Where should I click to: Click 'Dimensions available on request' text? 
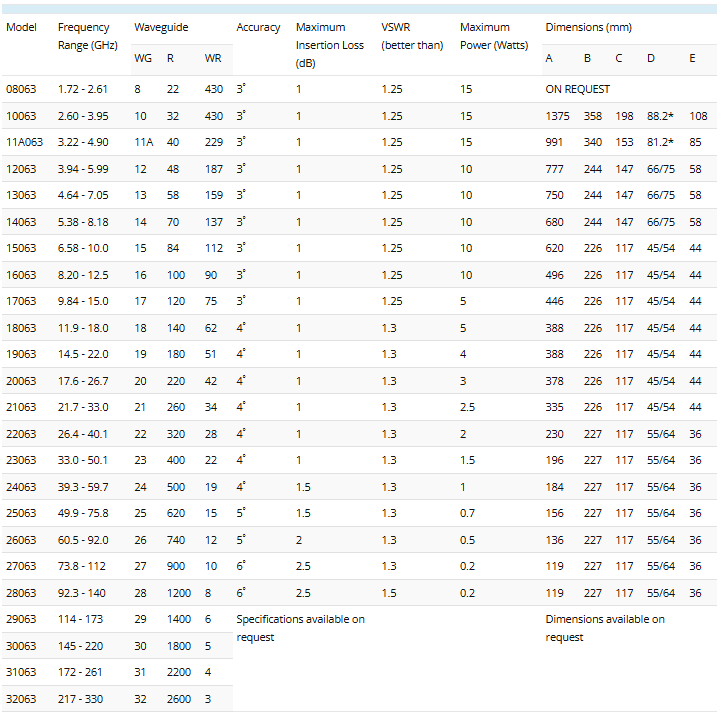click(x=604, y=628)
